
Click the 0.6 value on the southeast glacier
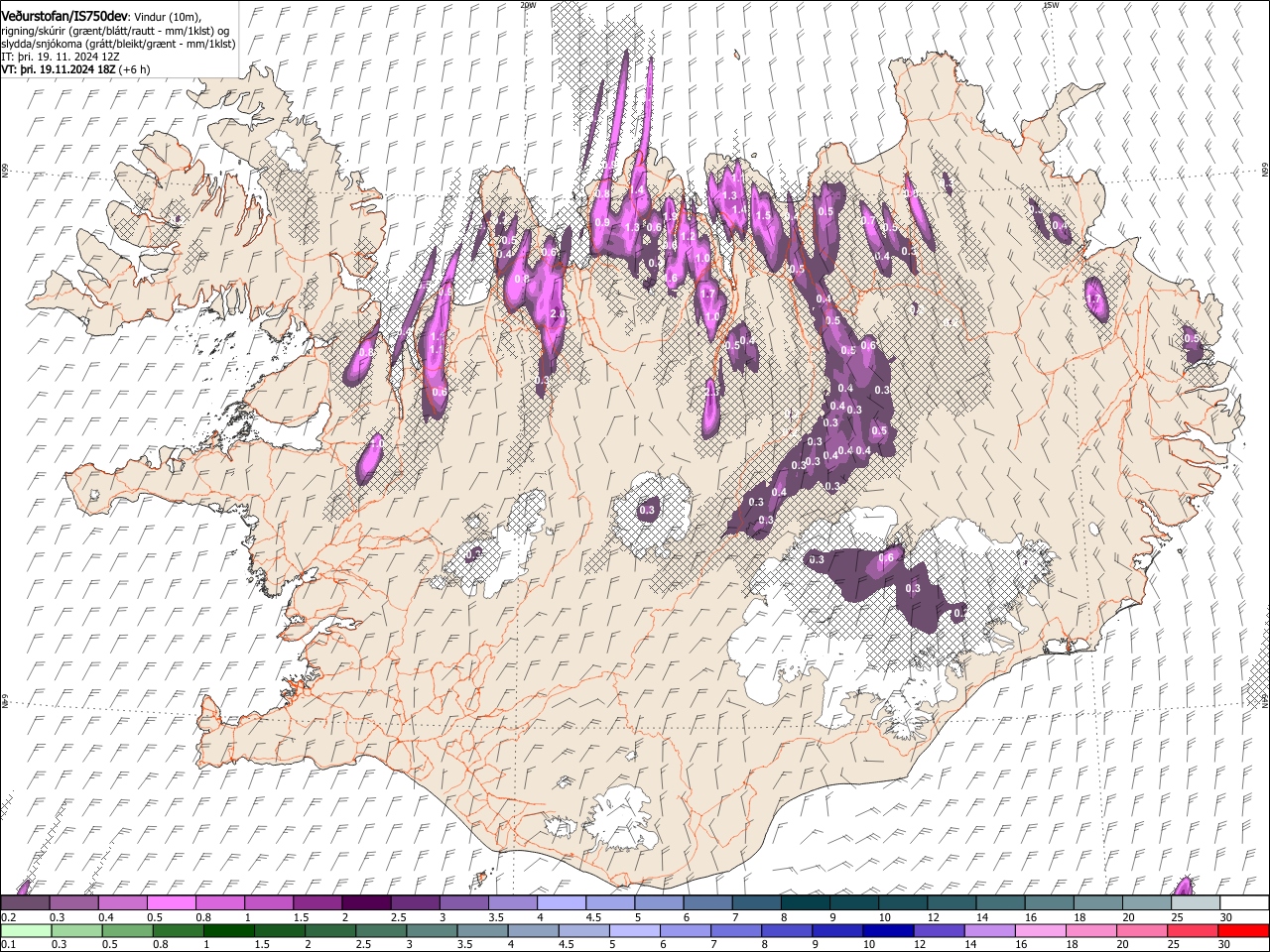click(x=886, y=557)
